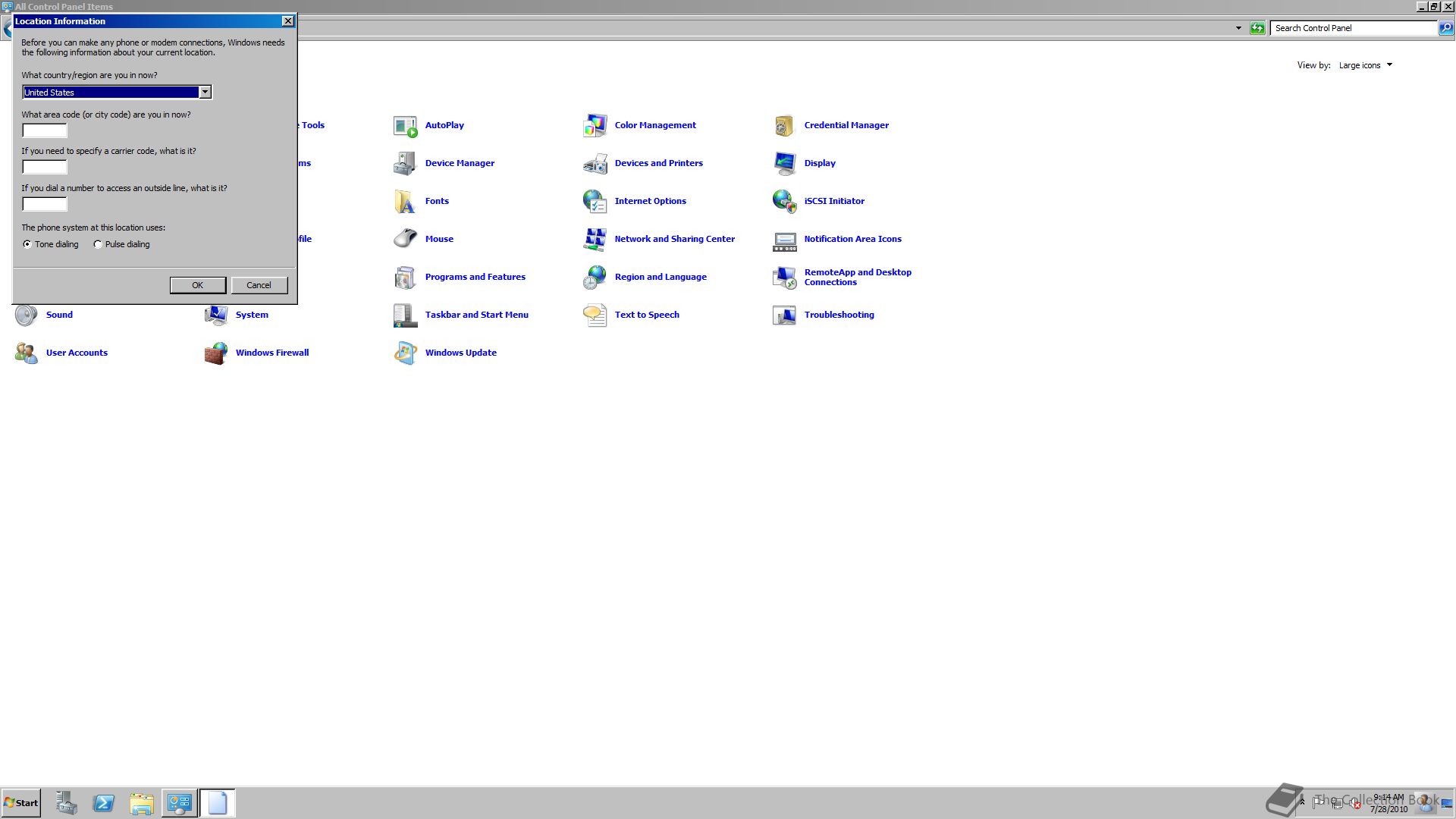The width and height of the screenshot is (1456, 819).
Task: Open the Programs and Features icon
Action: pyautogui.click(x=406, y=278)
